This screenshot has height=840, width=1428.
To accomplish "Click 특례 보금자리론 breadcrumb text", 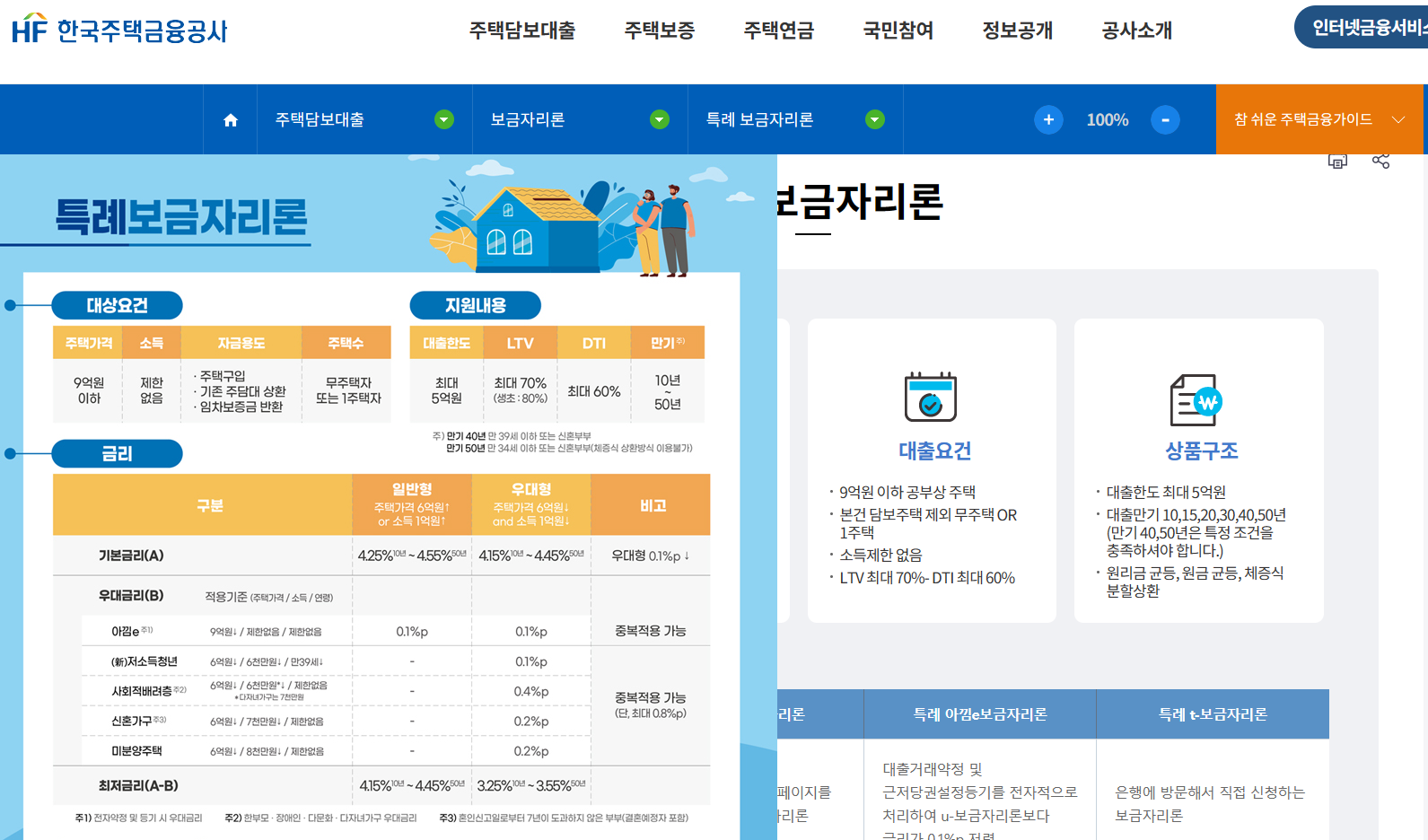I will (x=759, y=119).
